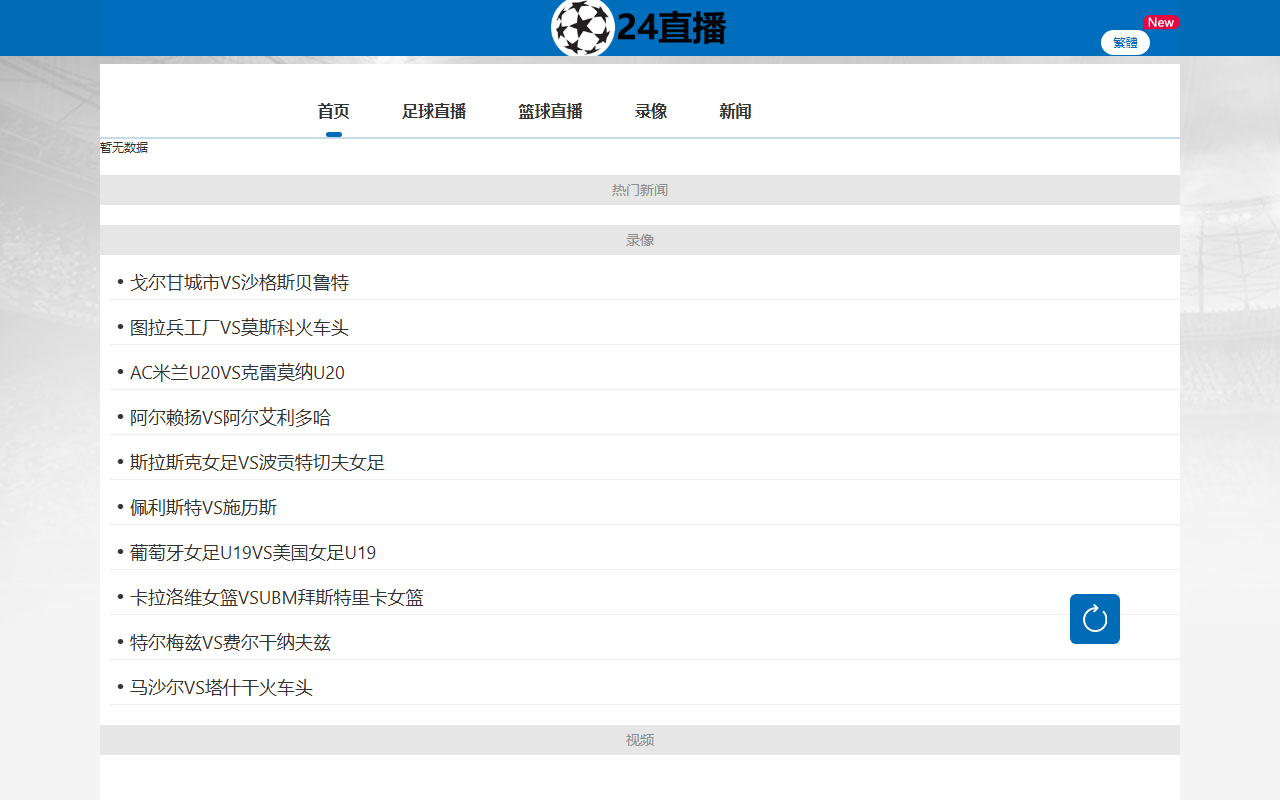Click the 暂无数据 notice text
The height and width of the screenshot is (800, 1280).
click(124, 148)
